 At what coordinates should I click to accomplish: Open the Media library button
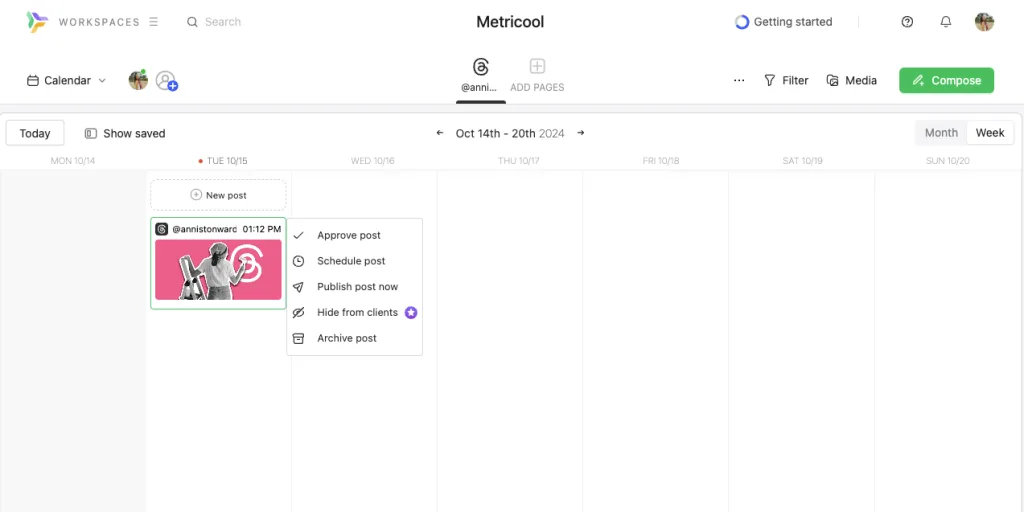pyautogui.click(x=852, y=80)
